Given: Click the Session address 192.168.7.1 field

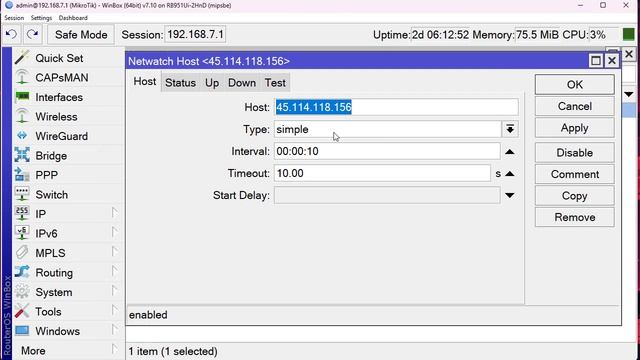Looking at the screenshot, I should coord(195,35).
